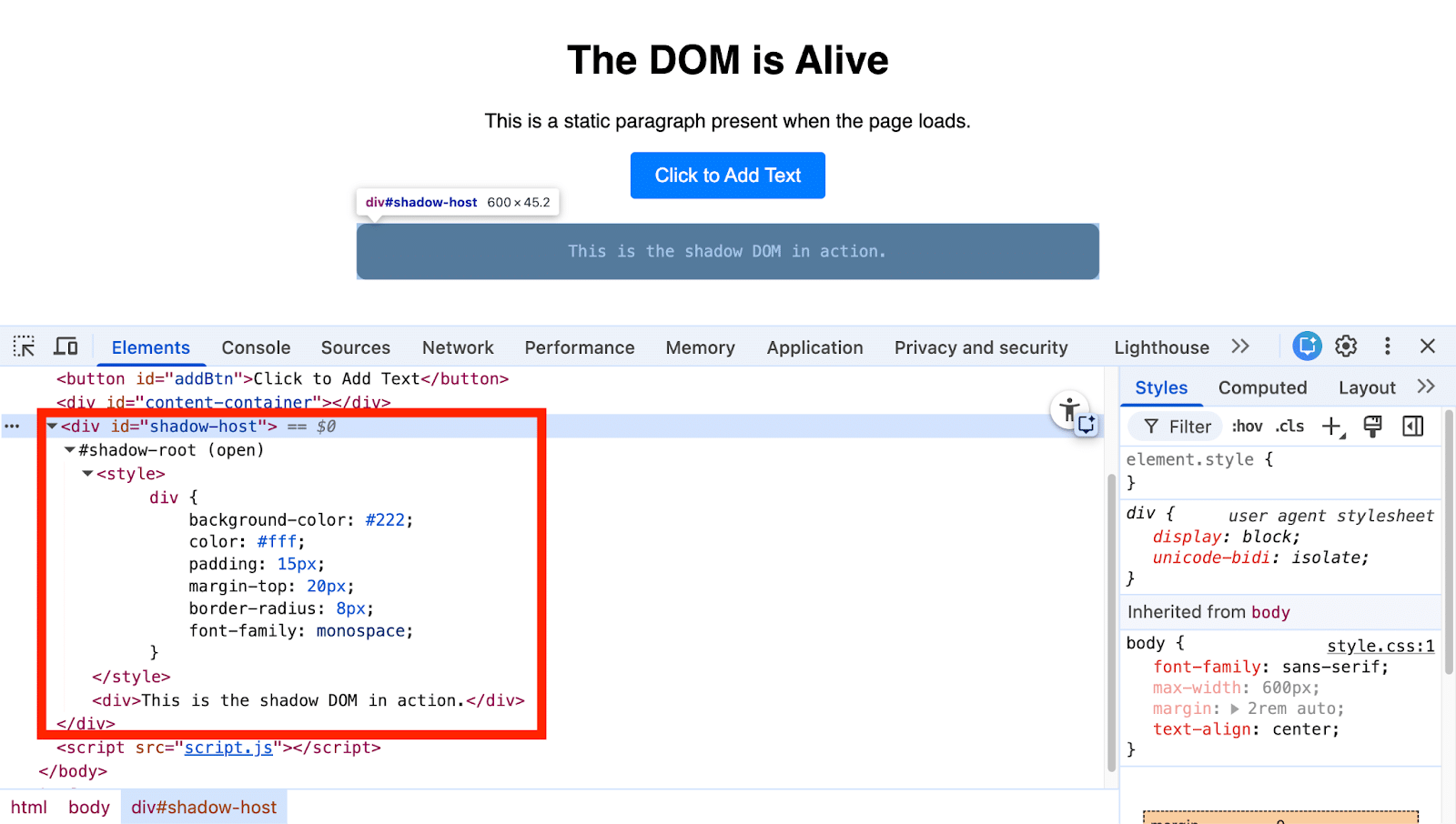The image size is (1456, 824).
Task: Open the DevTools three-dot customize menu
Action: pyautogui.click(x=1387, y=346)
